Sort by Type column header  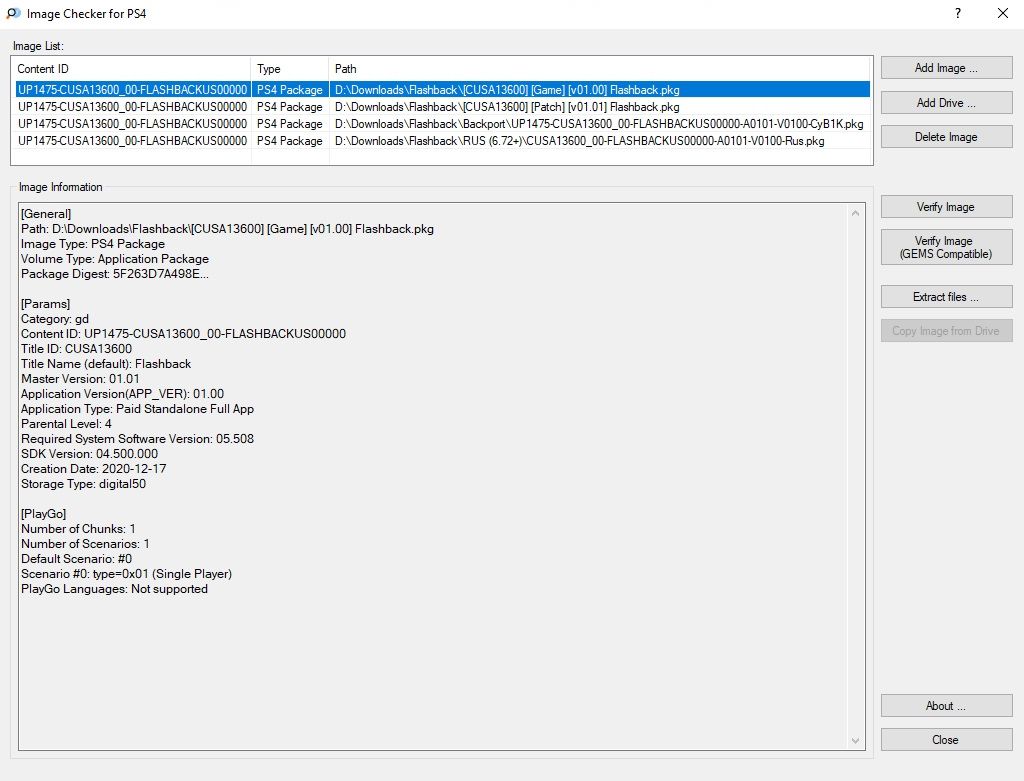click(x=290, y=69)
